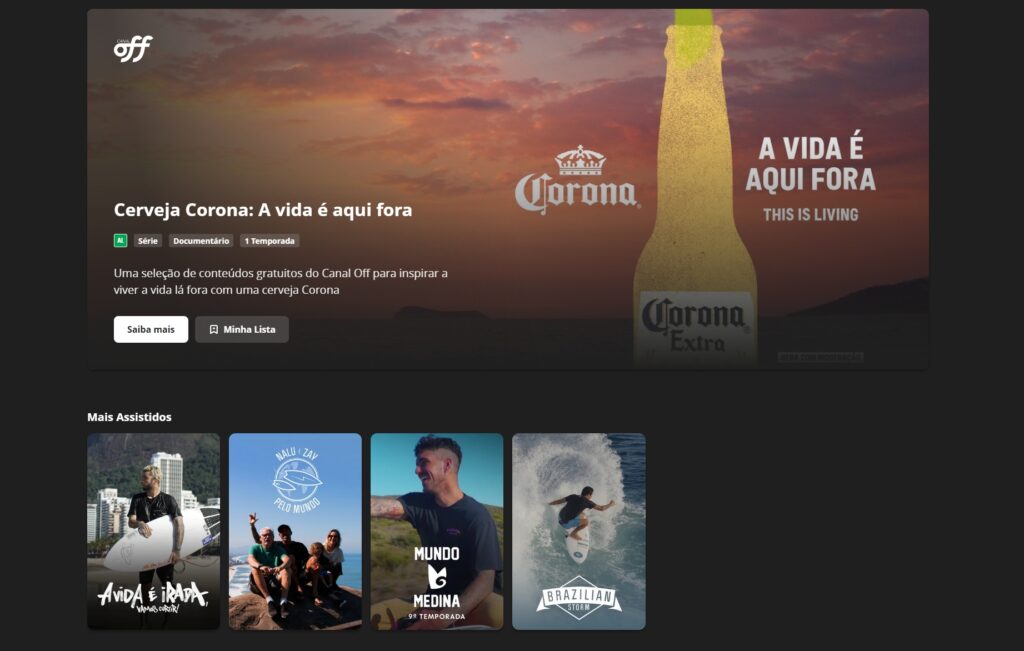Open the Mundo Medina 9ª Temporada poster
Image resolution: width=1024 pixels, height=651 pixels.
pos(437,532)
